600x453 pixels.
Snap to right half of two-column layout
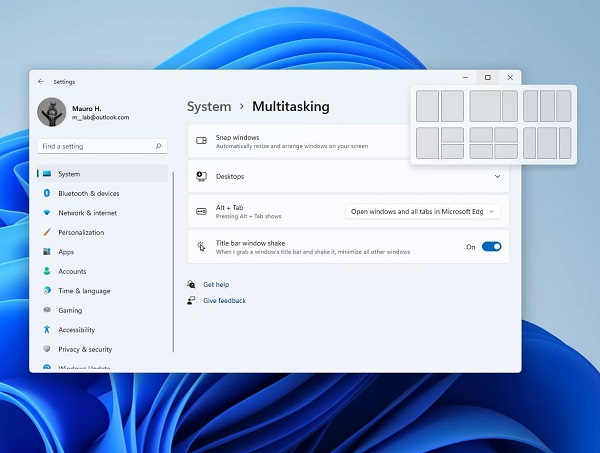click(452, 106)
